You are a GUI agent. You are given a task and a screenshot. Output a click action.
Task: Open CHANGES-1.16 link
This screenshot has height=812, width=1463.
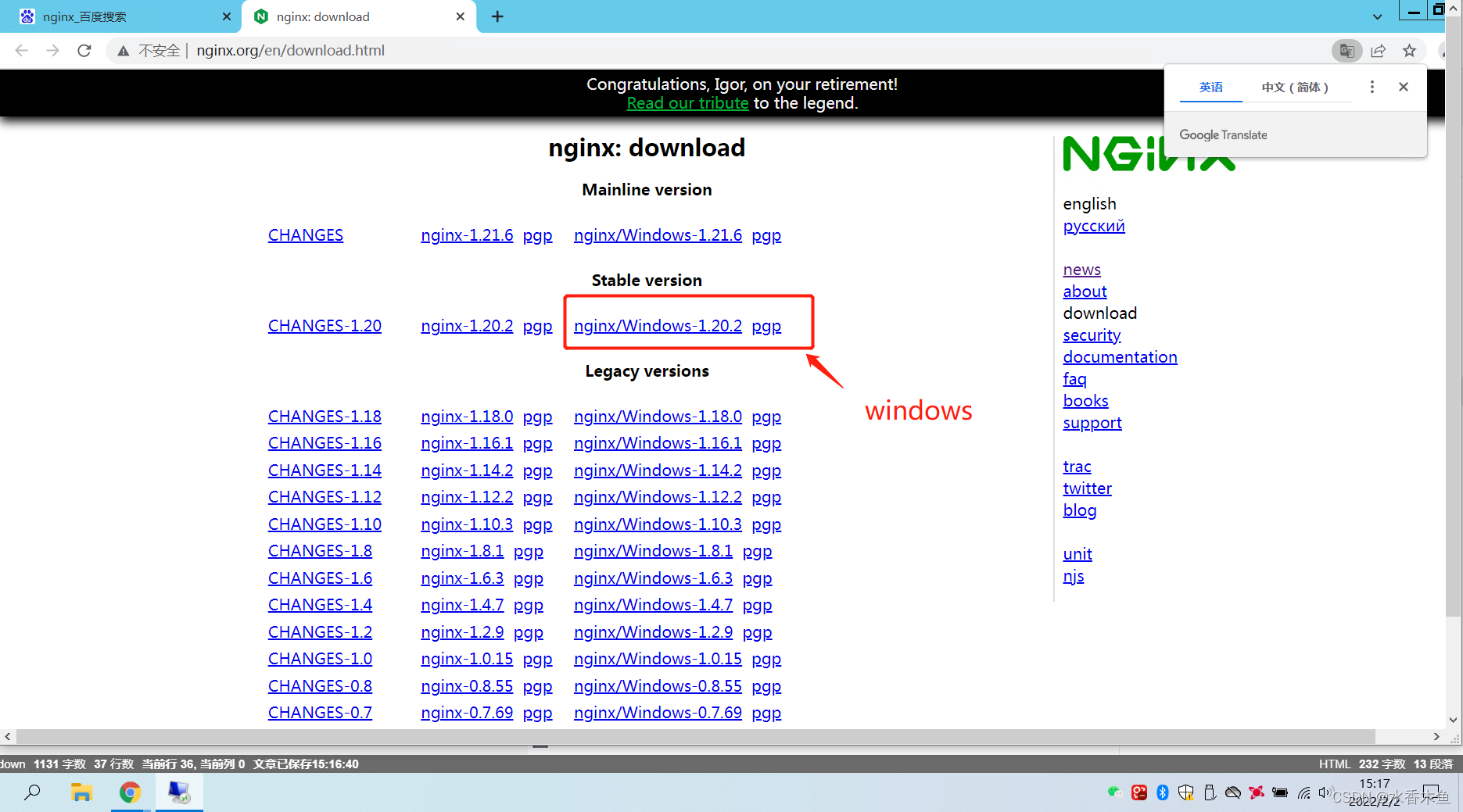coord(325,443)
